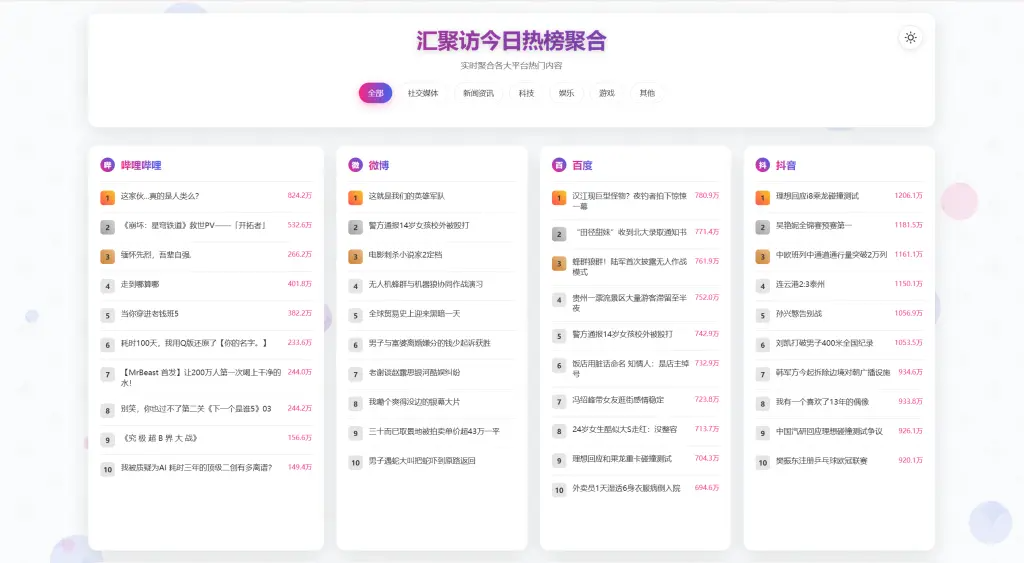
Task: Click rank 5 badge beside 全球贸易史上迎来黑暗一天
Action: 355,315
